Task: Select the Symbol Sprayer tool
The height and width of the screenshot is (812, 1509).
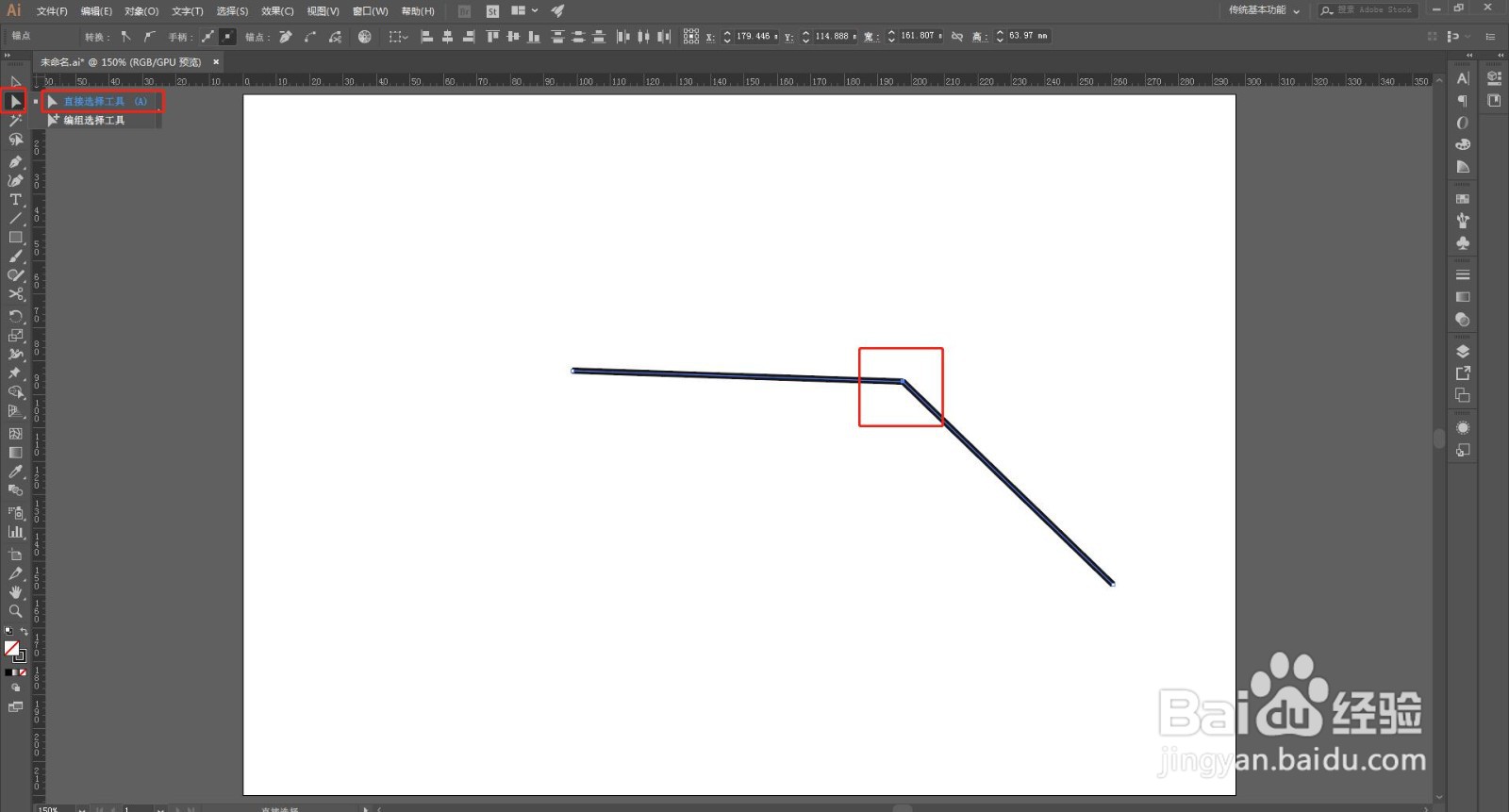Action: tap(15, 512)
